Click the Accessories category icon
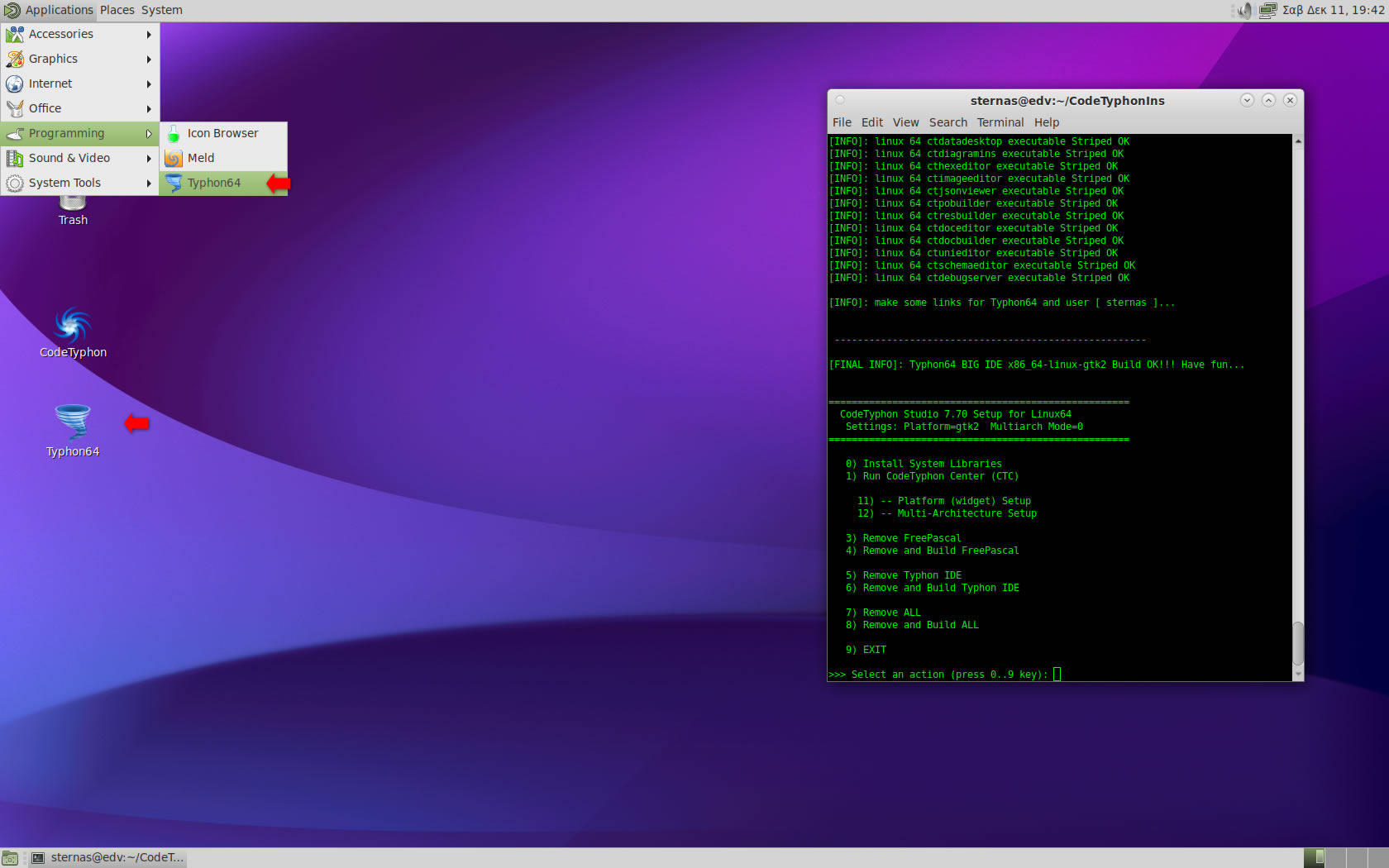 [x=15, y=34]
